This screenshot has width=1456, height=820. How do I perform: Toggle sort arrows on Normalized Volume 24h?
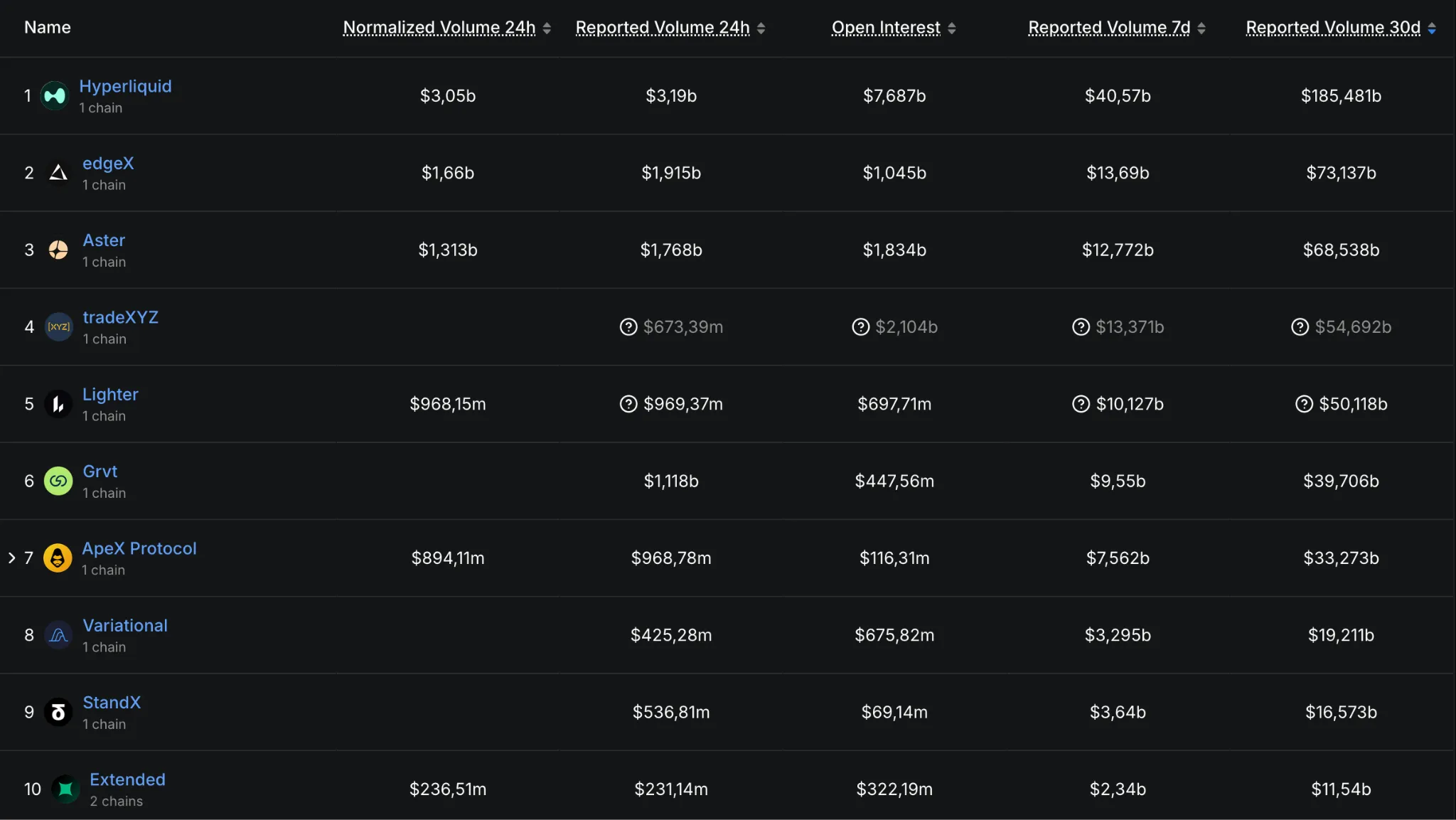pyautogui.click(x=547, y=27)
